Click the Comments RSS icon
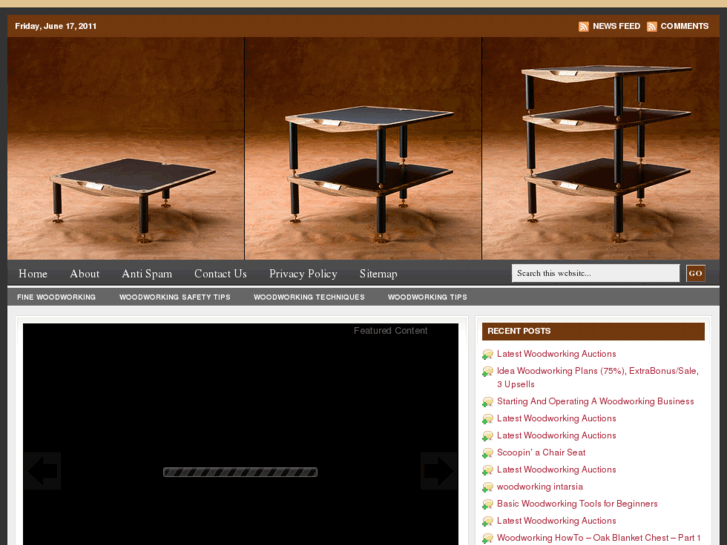This screenshot has height=545, width=727. pyautogui.click(x=651, y=26)
